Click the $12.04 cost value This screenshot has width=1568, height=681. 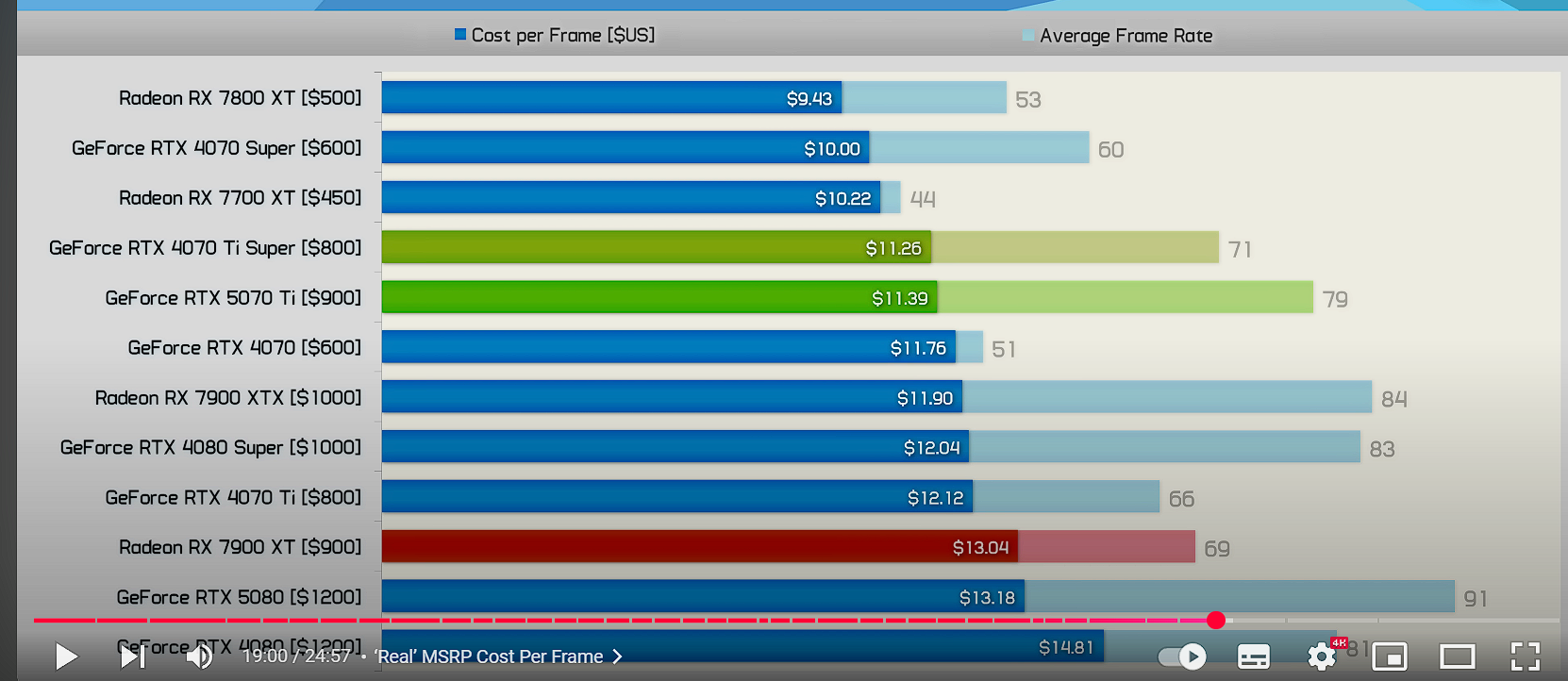pyautogui.click(x=931, y=448)
